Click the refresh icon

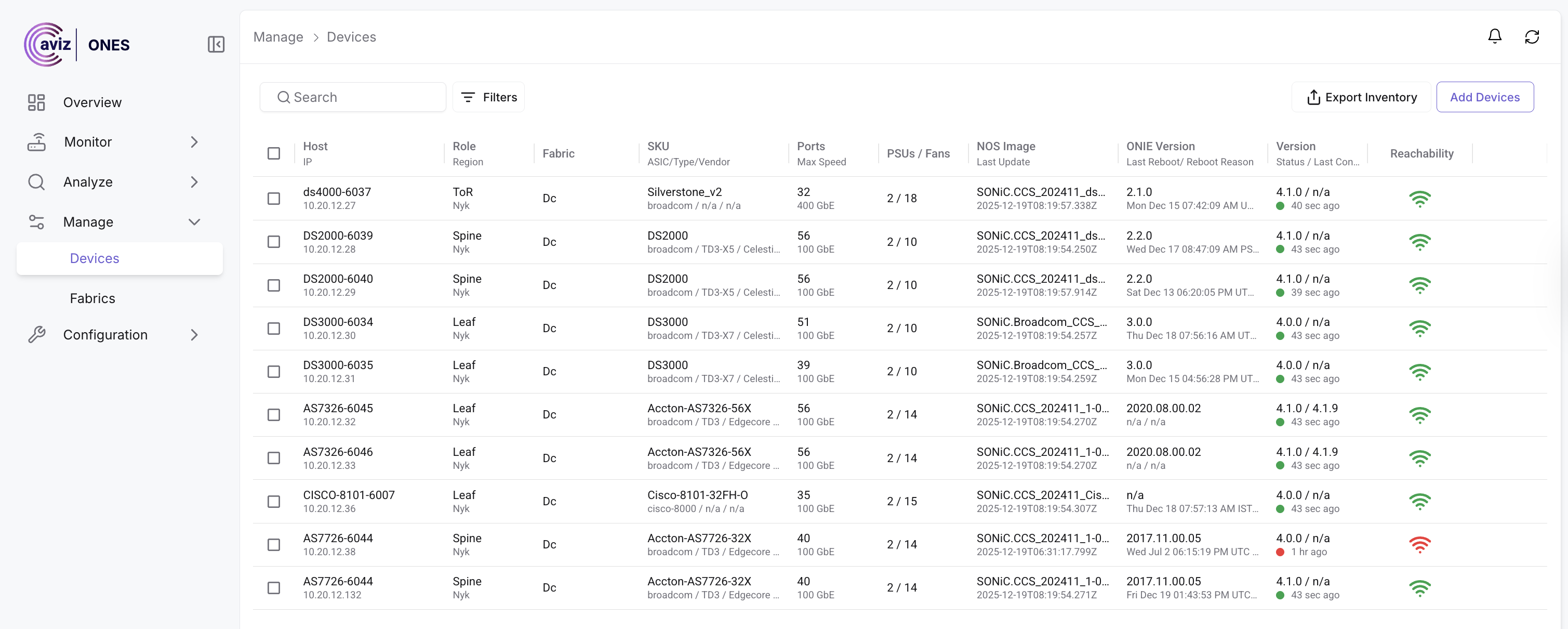[1532, 36]
